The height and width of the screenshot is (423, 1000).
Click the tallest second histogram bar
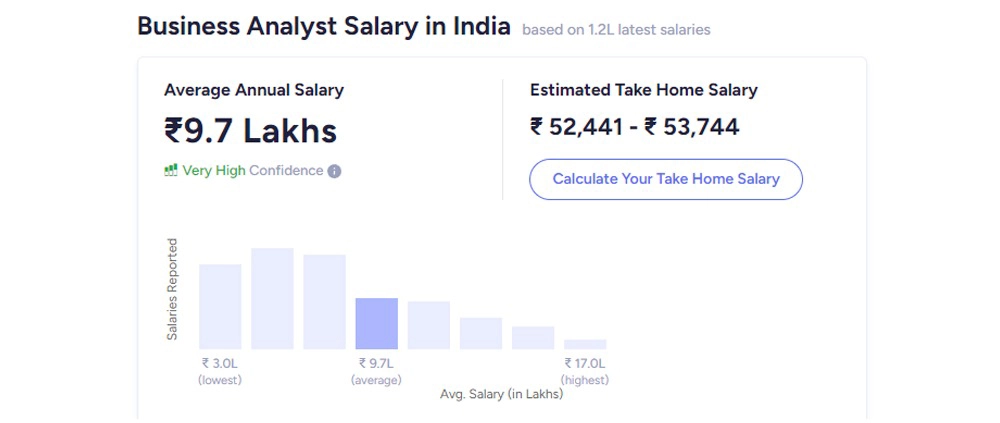tap(272, 299)
